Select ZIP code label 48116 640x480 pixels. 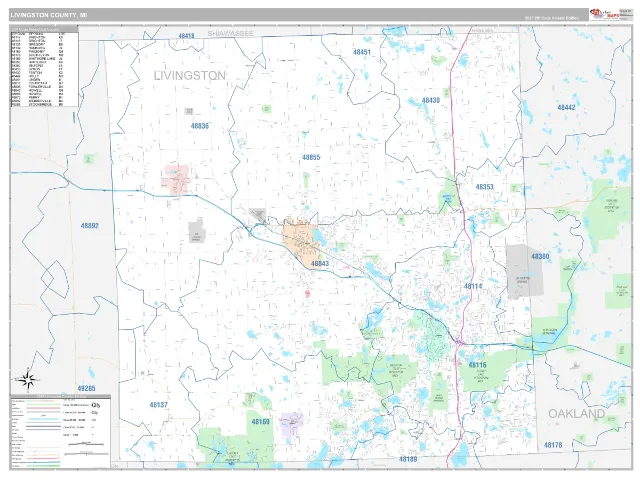coord(477,365)
